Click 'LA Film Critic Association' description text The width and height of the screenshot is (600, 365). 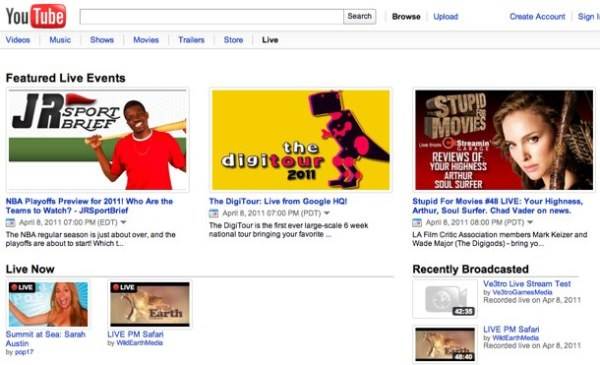(x=500, y=239)
